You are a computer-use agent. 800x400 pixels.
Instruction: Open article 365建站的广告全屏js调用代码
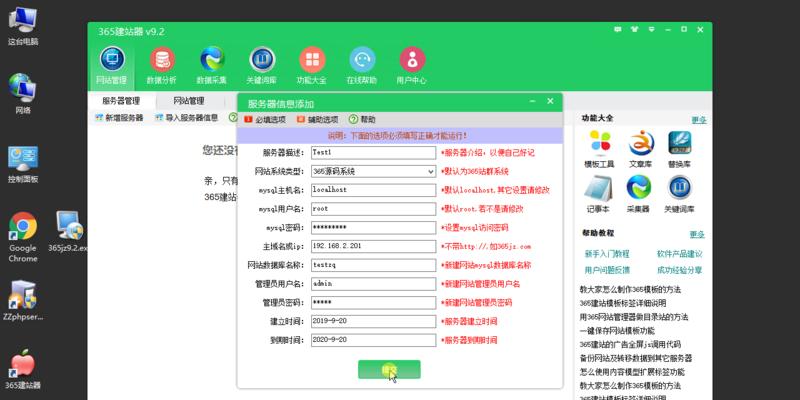pos(630,344)
